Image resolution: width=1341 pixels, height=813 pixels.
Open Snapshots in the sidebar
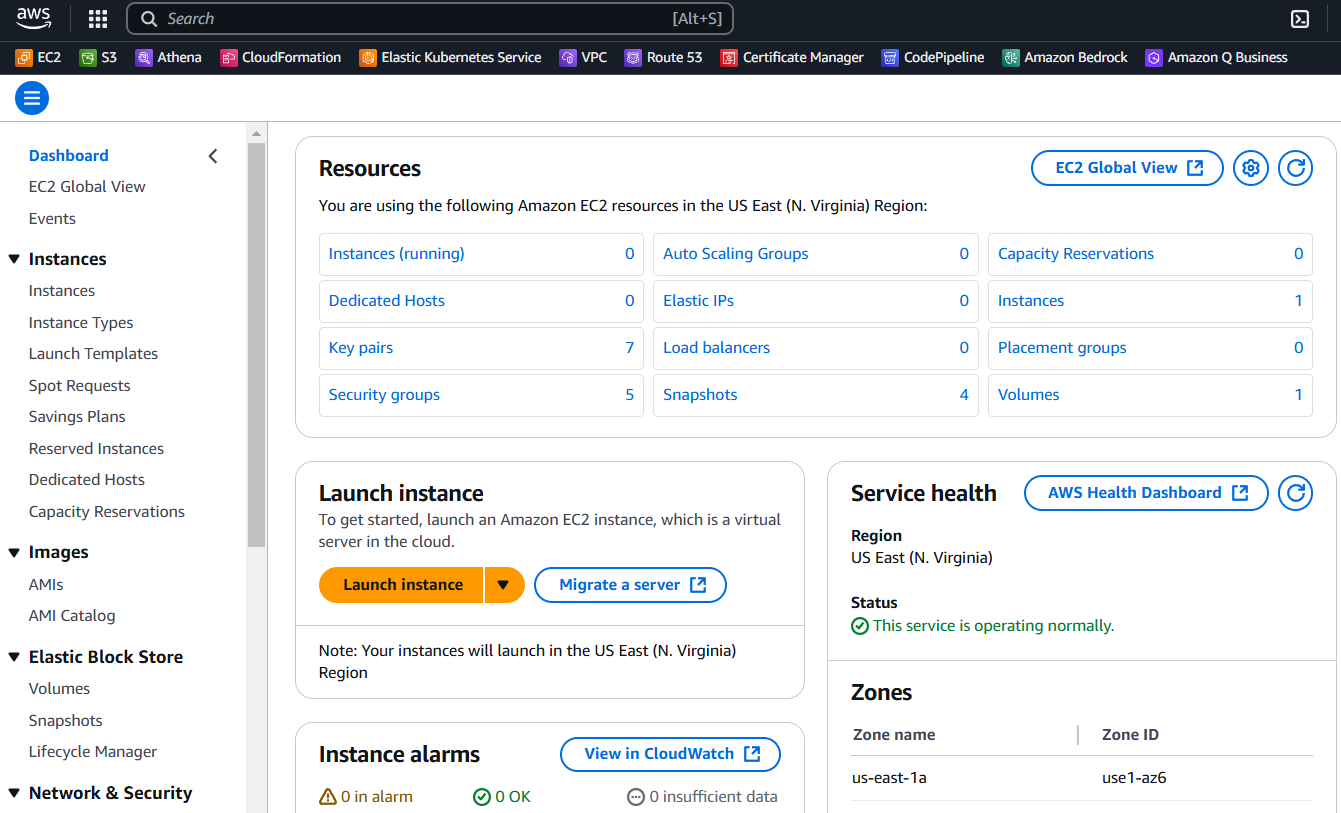pyautogui.click(x=66, y=721)
